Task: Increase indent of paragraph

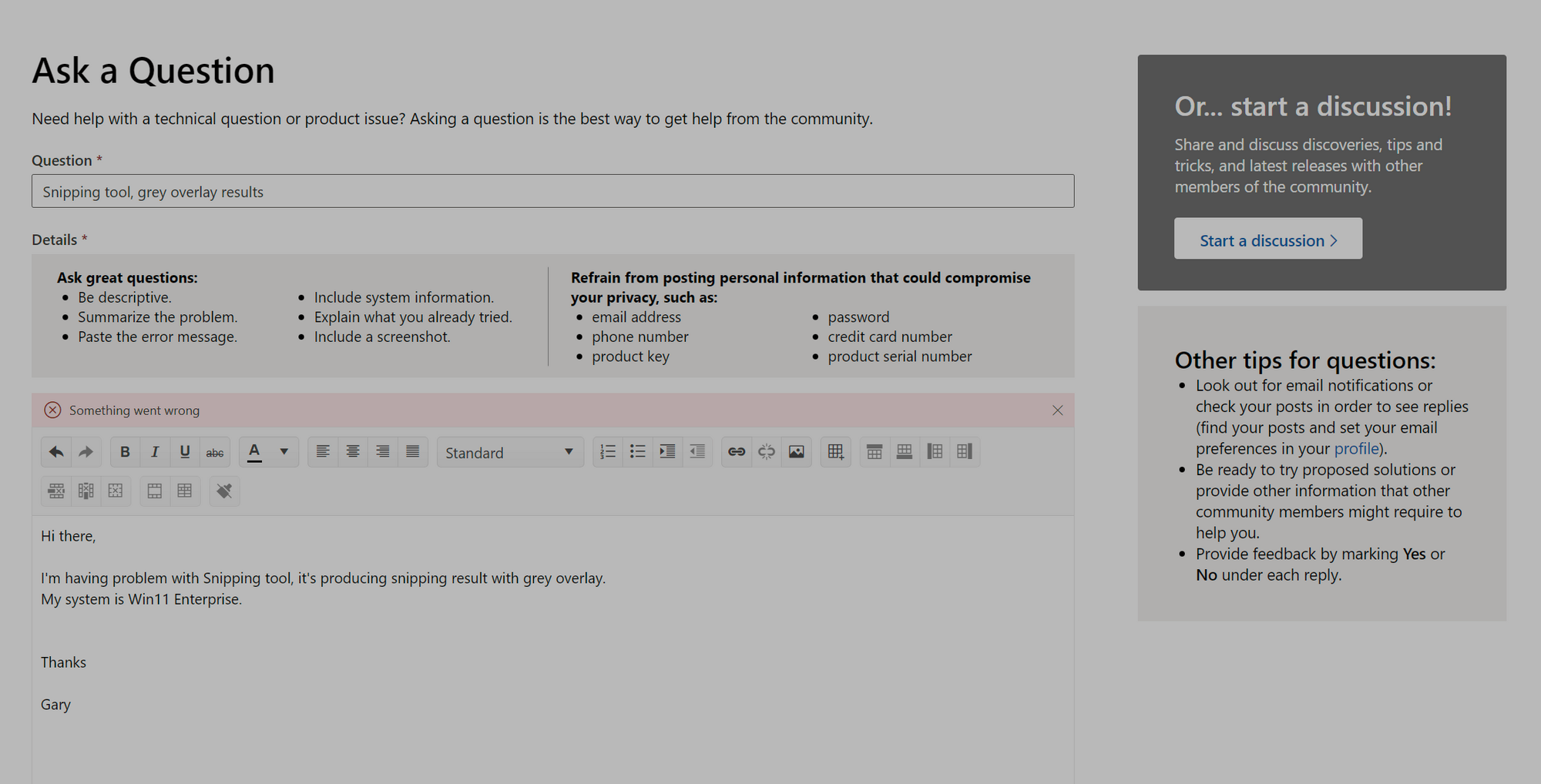Action: pyautogui.click(x=667, y=452)
